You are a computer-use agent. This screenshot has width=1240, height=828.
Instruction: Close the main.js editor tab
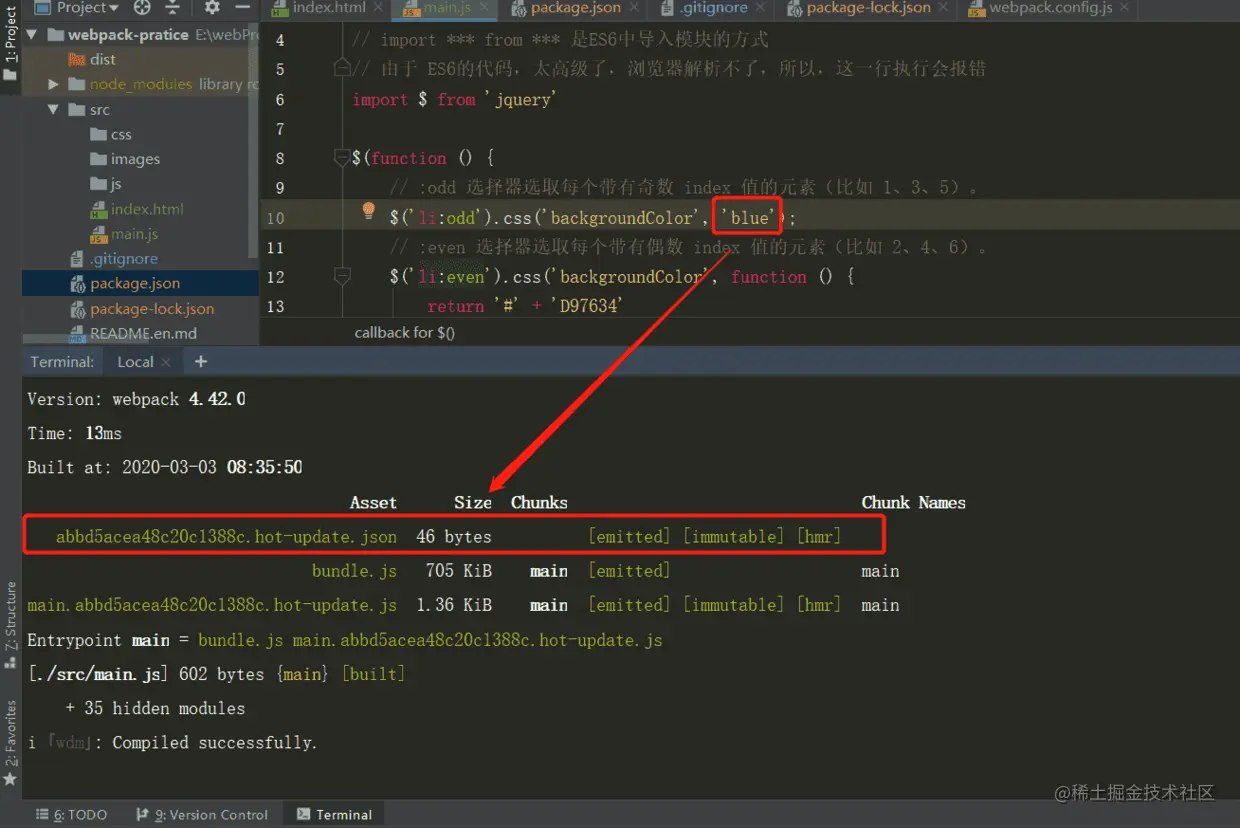tap(486, 8)
